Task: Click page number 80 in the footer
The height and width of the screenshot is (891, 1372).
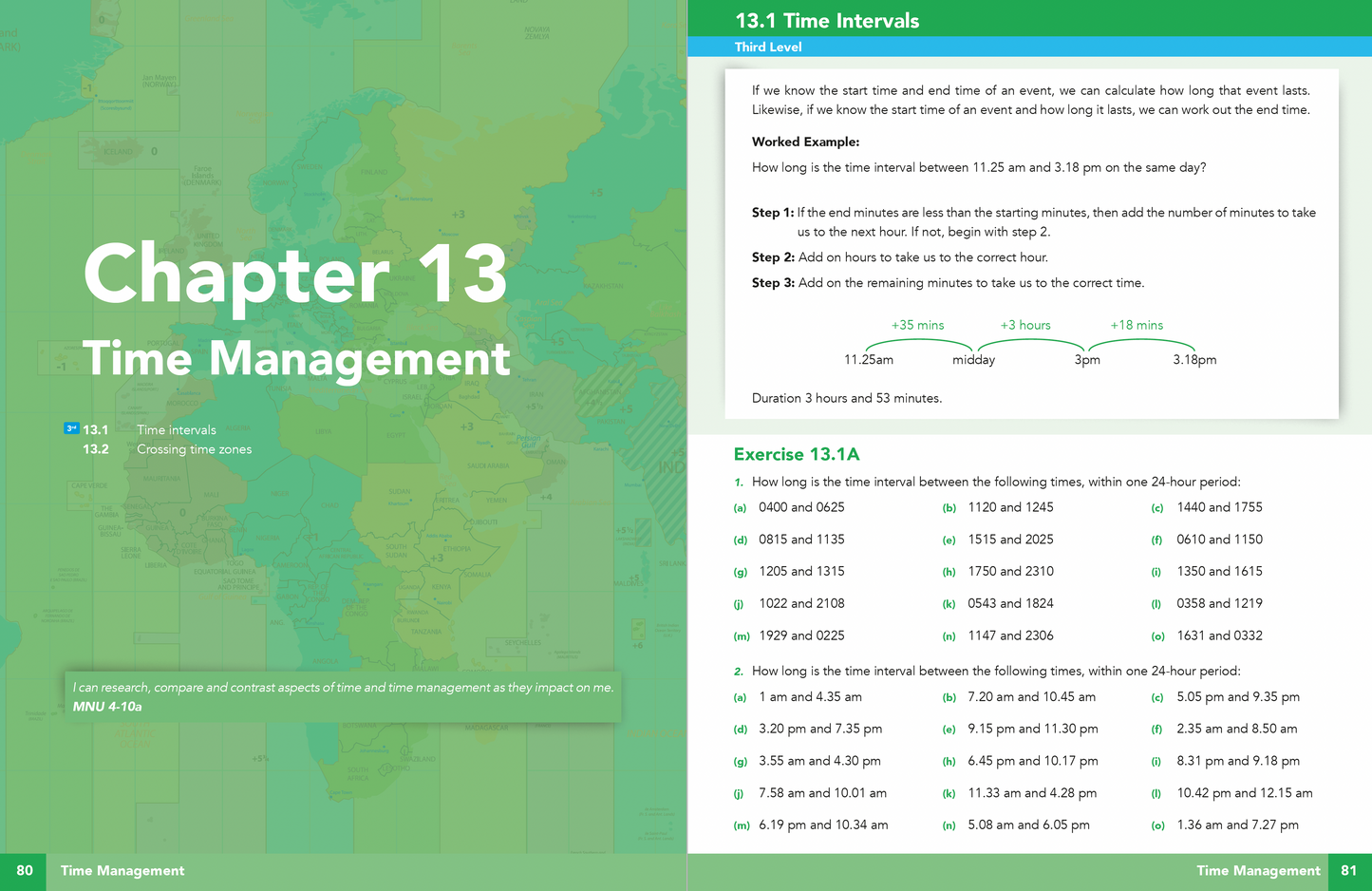Action: coord(25,870)
